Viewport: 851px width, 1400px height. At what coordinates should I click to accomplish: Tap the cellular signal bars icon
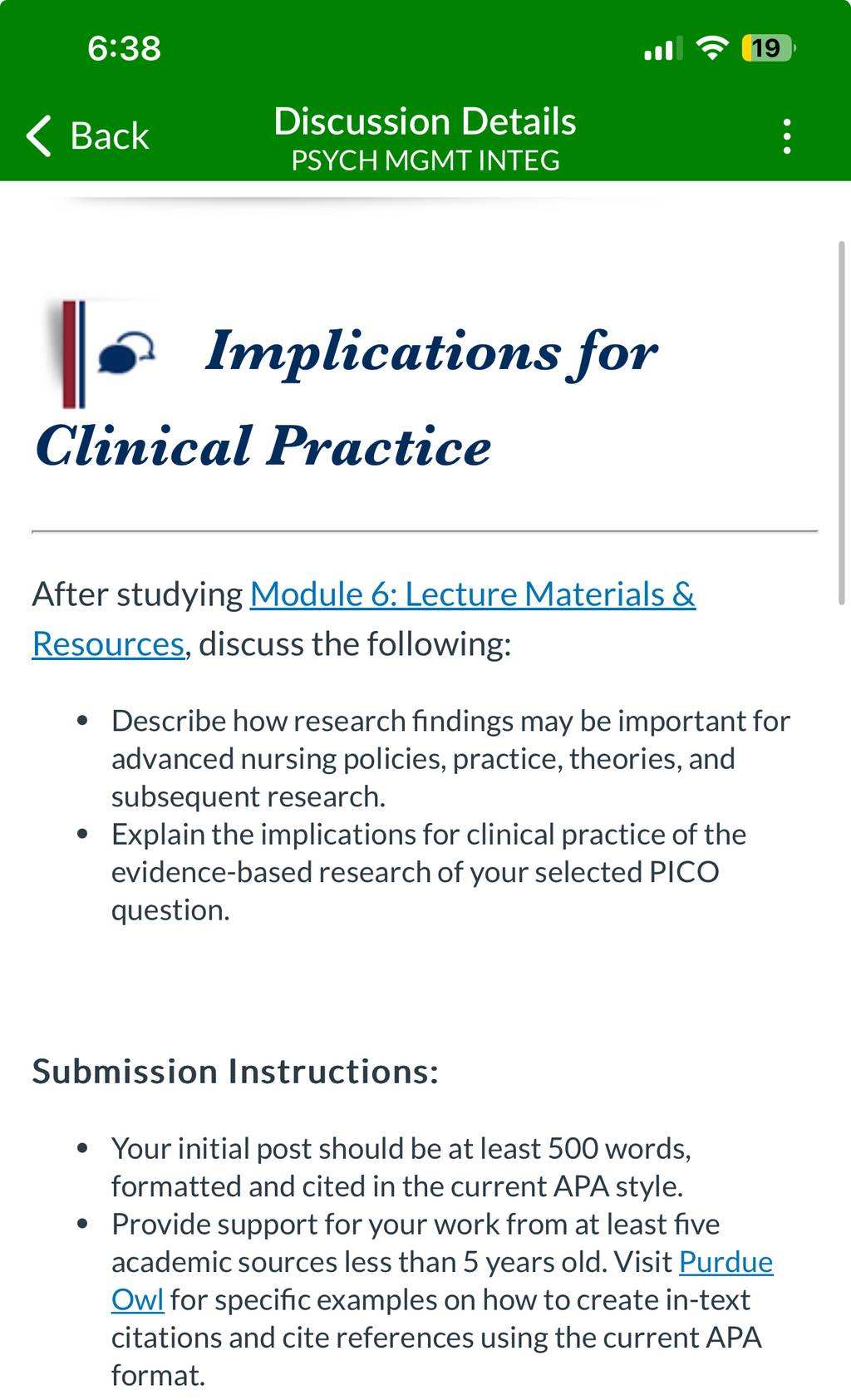pos(663,48)
